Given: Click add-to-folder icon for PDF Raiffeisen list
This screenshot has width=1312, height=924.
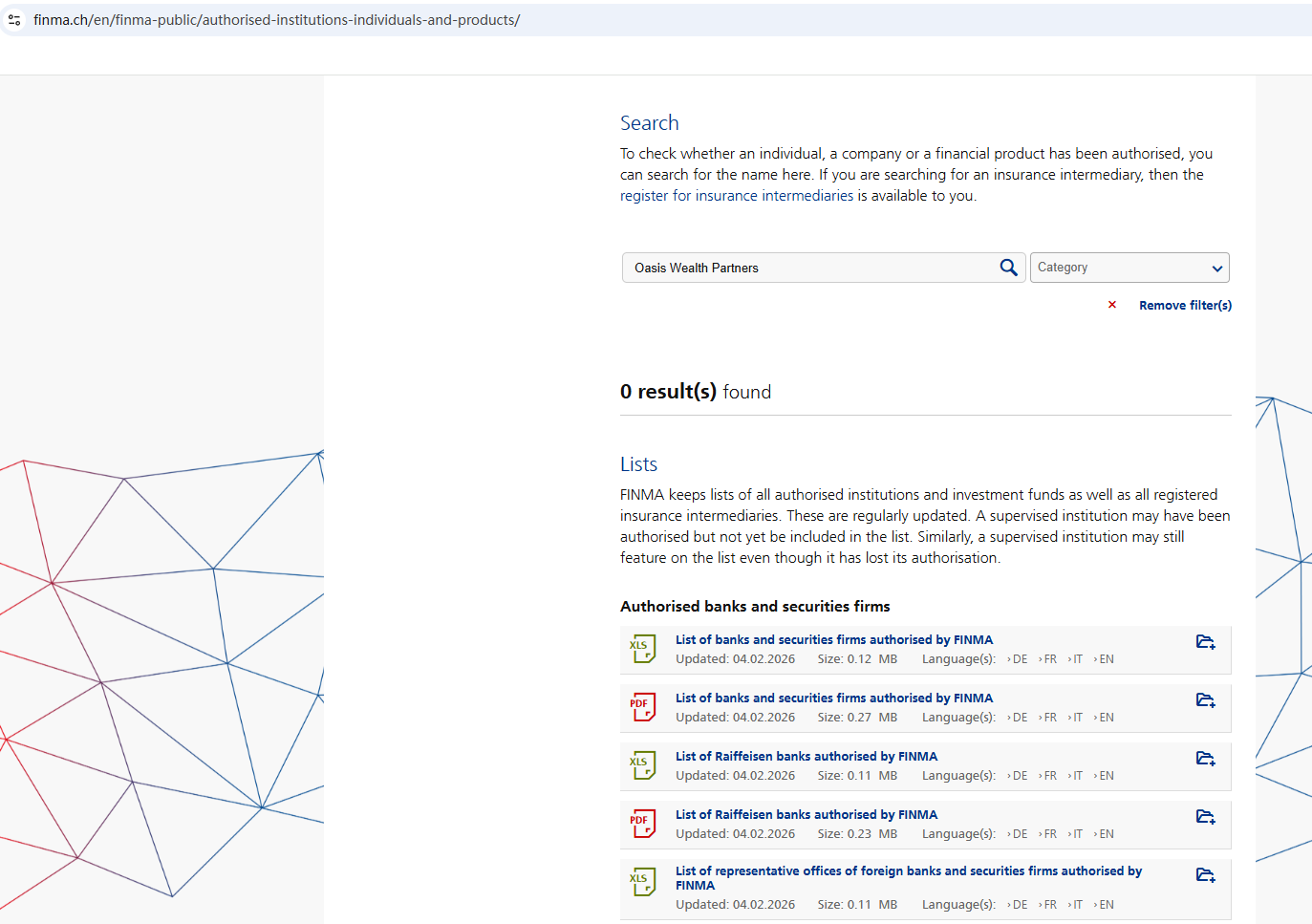Looking at the screenshot, I should tap(1205, 817).
